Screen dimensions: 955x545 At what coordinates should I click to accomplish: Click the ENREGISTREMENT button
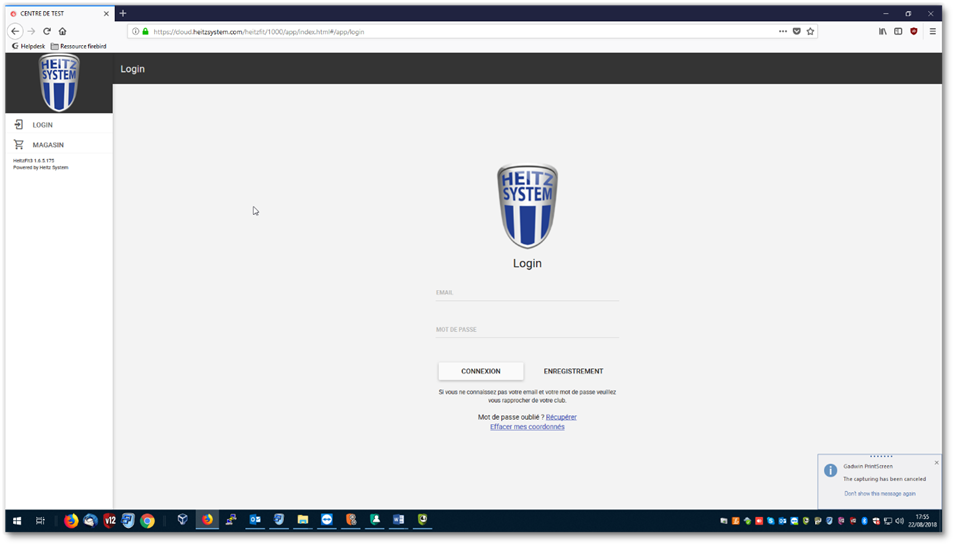(573, 371)
